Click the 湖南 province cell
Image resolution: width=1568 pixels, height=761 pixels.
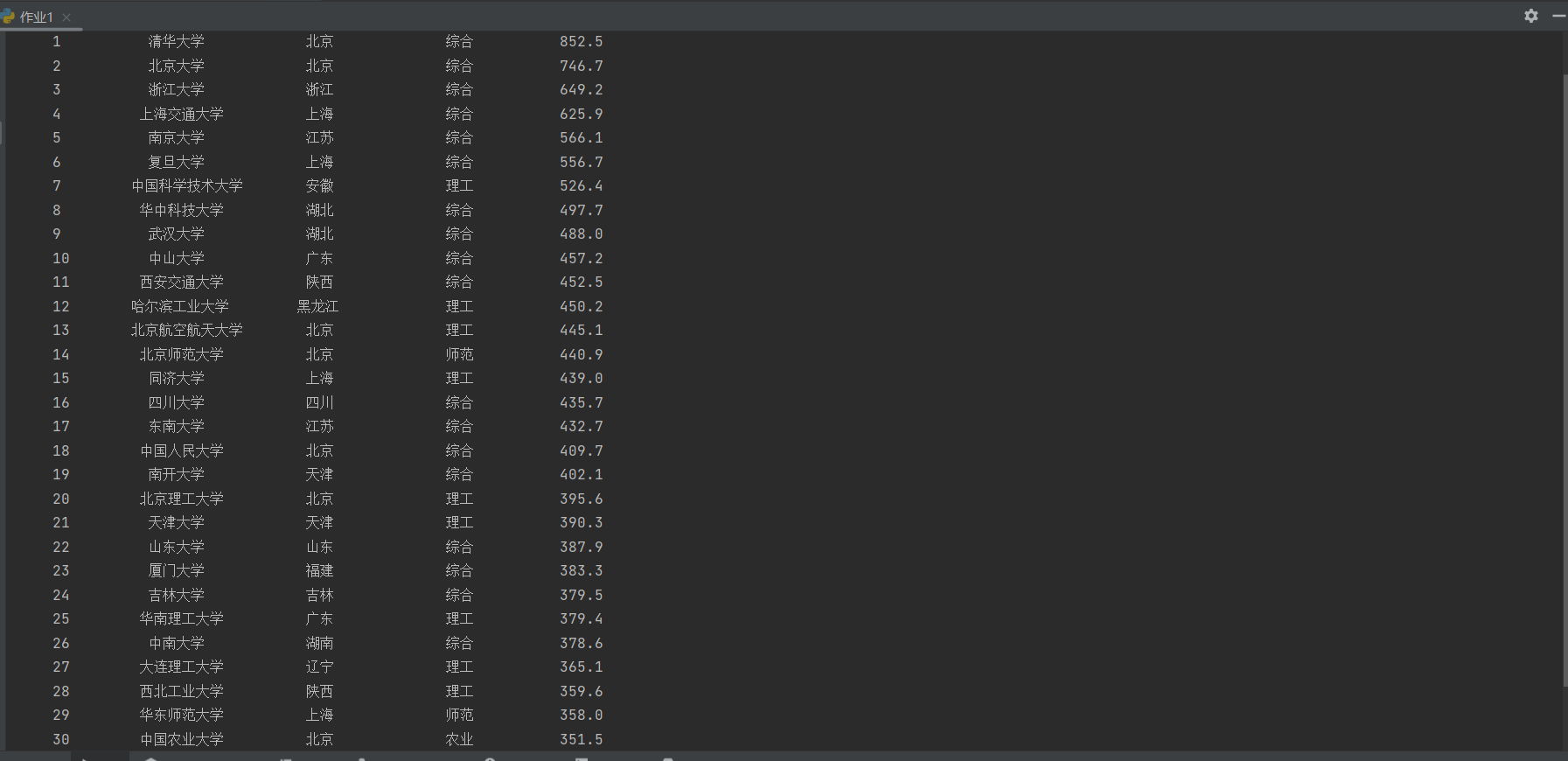(x=319, y=643)
